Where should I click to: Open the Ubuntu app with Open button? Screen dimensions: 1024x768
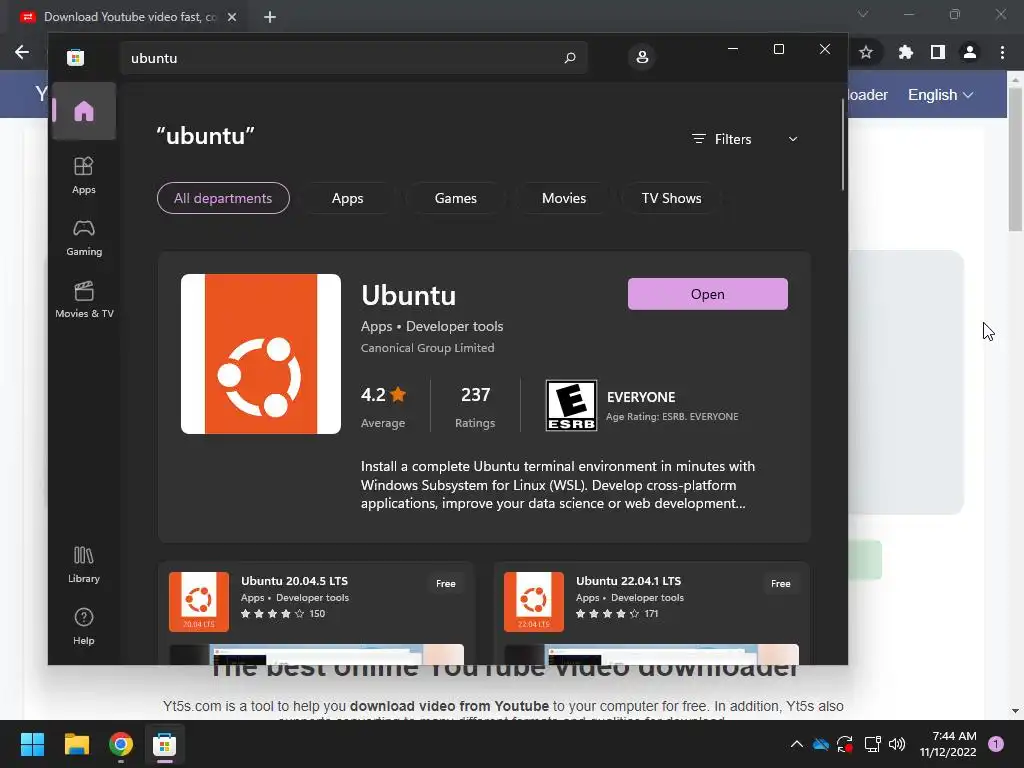coord(707,294)
